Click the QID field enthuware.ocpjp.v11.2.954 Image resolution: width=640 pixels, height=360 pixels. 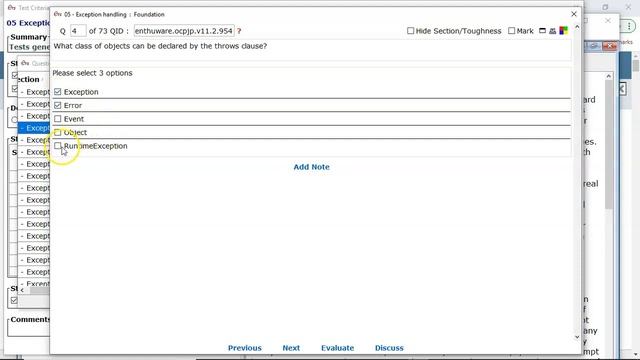(x=184, y=31)
